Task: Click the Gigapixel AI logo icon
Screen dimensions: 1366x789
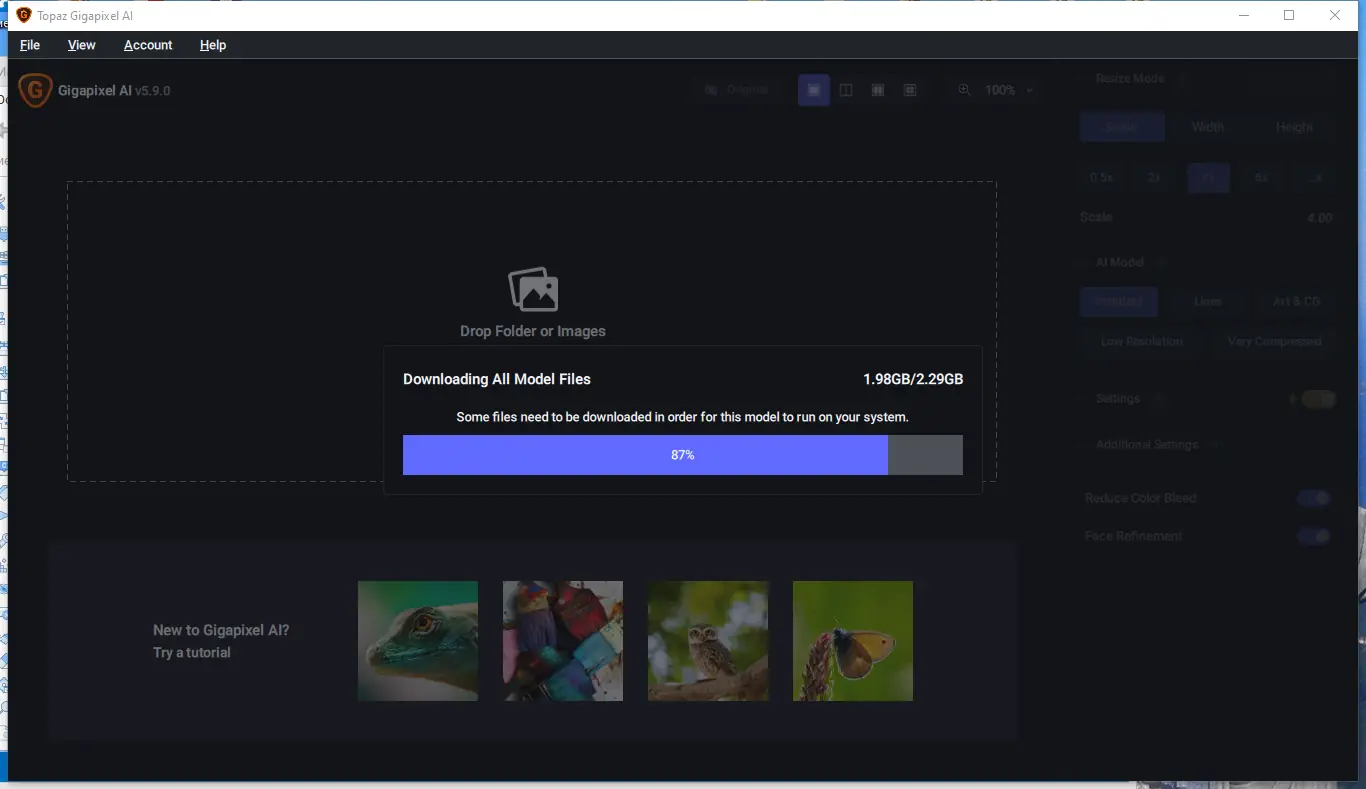Action: [35, 90]
